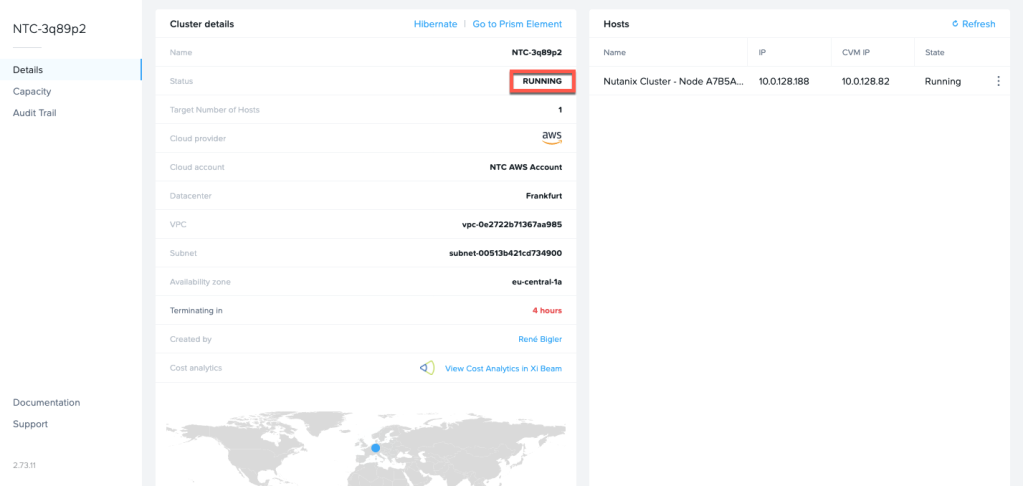
Task: Click the Target Number of Hosts label
Action: click(215, 110)
